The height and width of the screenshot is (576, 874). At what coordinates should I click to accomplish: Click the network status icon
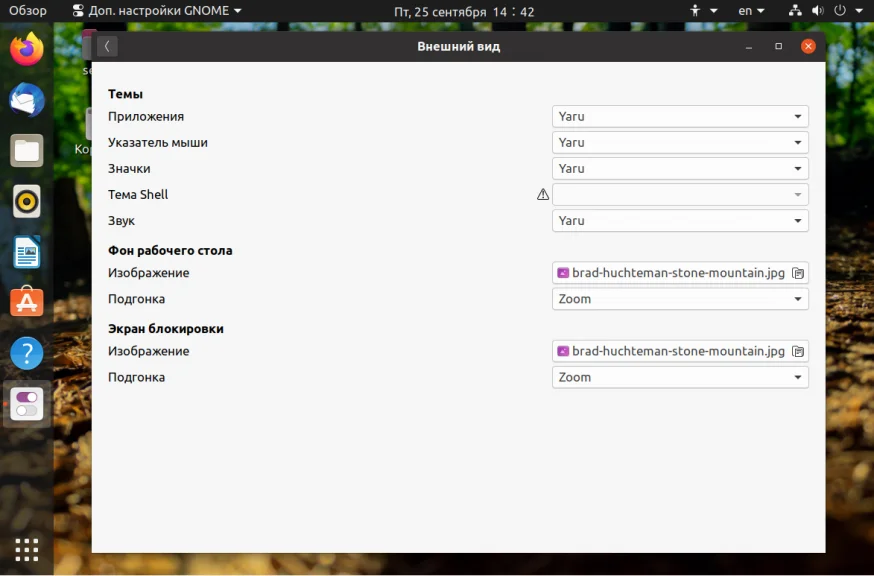pos(795,11)
